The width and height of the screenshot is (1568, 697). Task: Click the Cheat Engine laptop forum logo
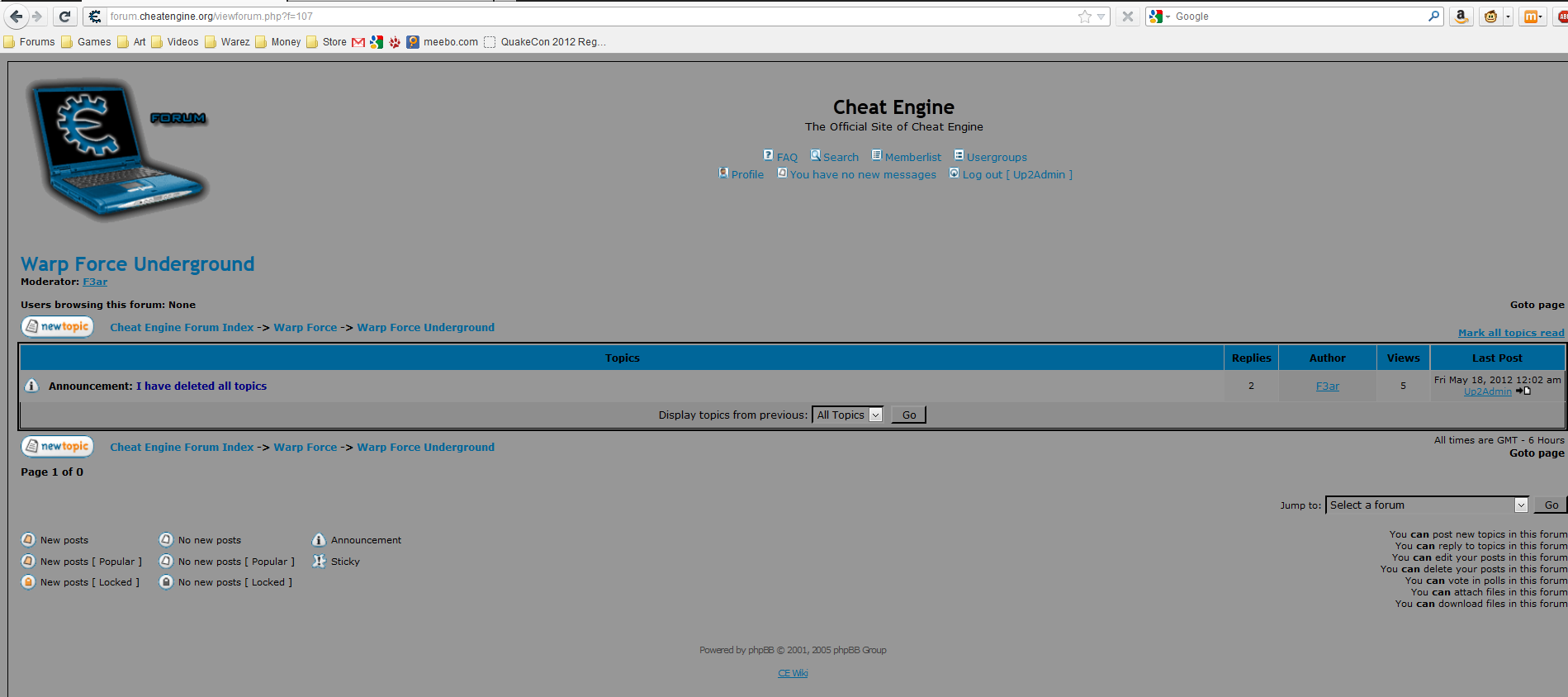[x=117, y=150]
